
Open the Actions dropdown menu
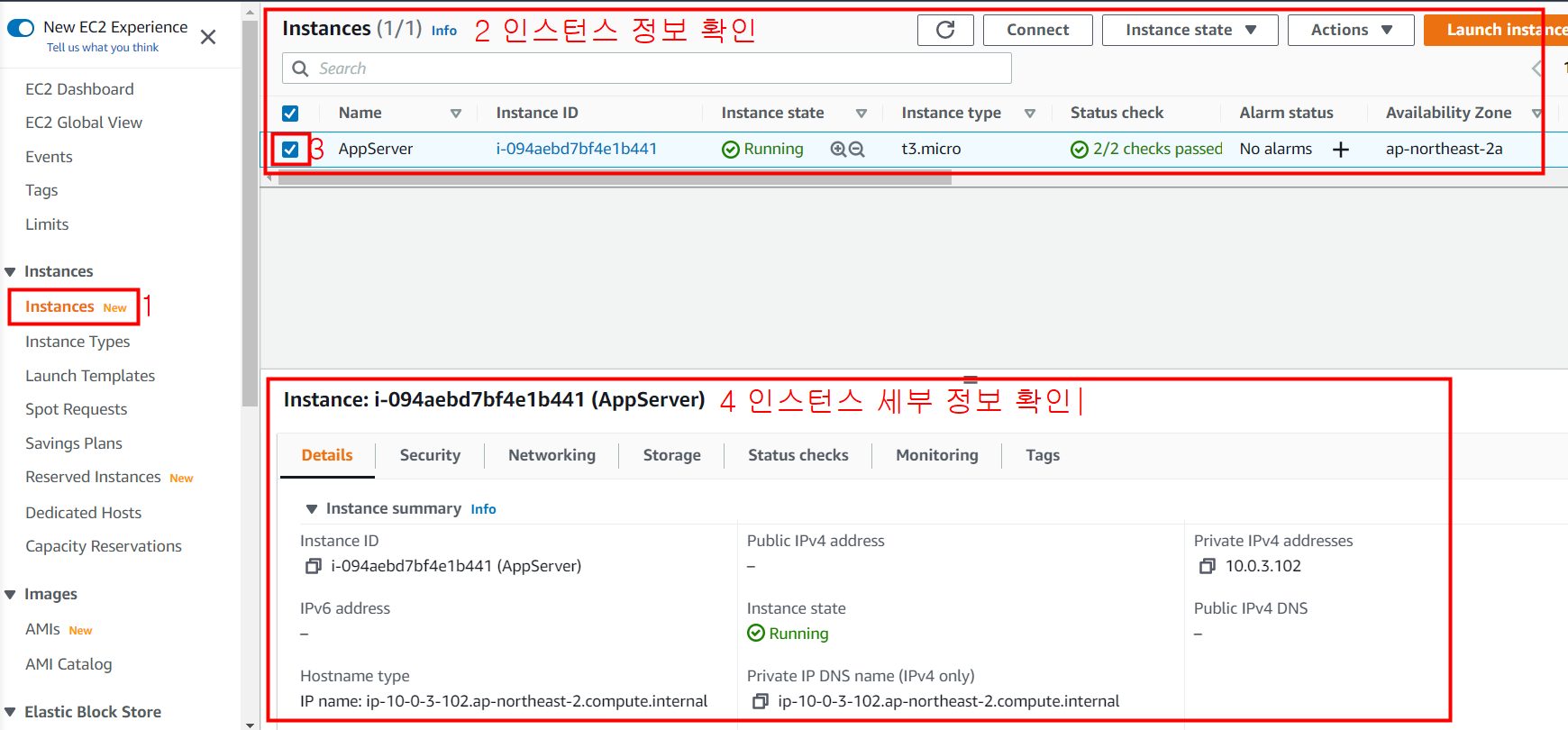click(x=1351, y=30)
